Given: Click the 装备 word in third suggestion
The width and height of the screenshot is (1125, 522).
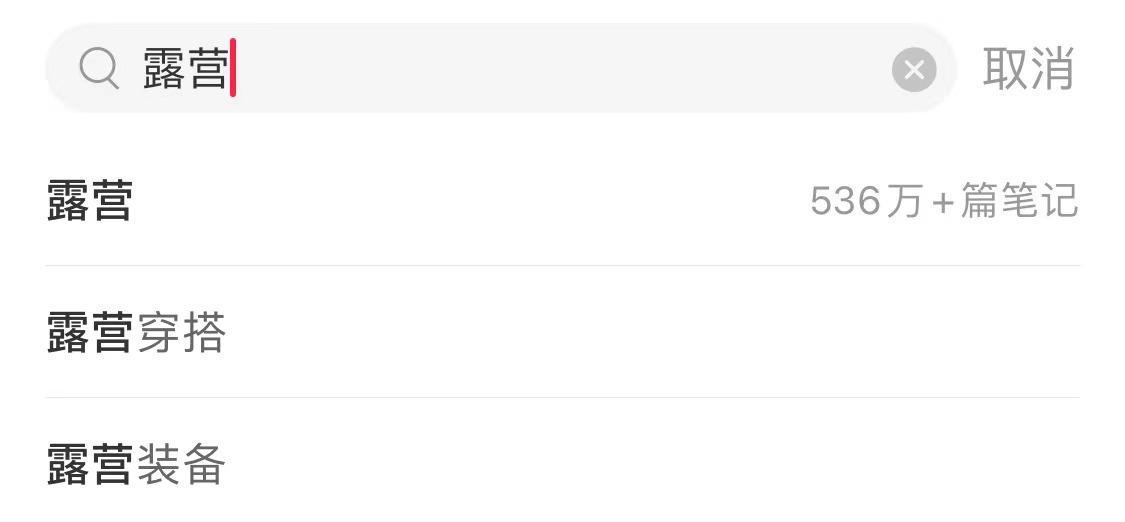Looking at the screenshot, I should click(x=181, y=465).
